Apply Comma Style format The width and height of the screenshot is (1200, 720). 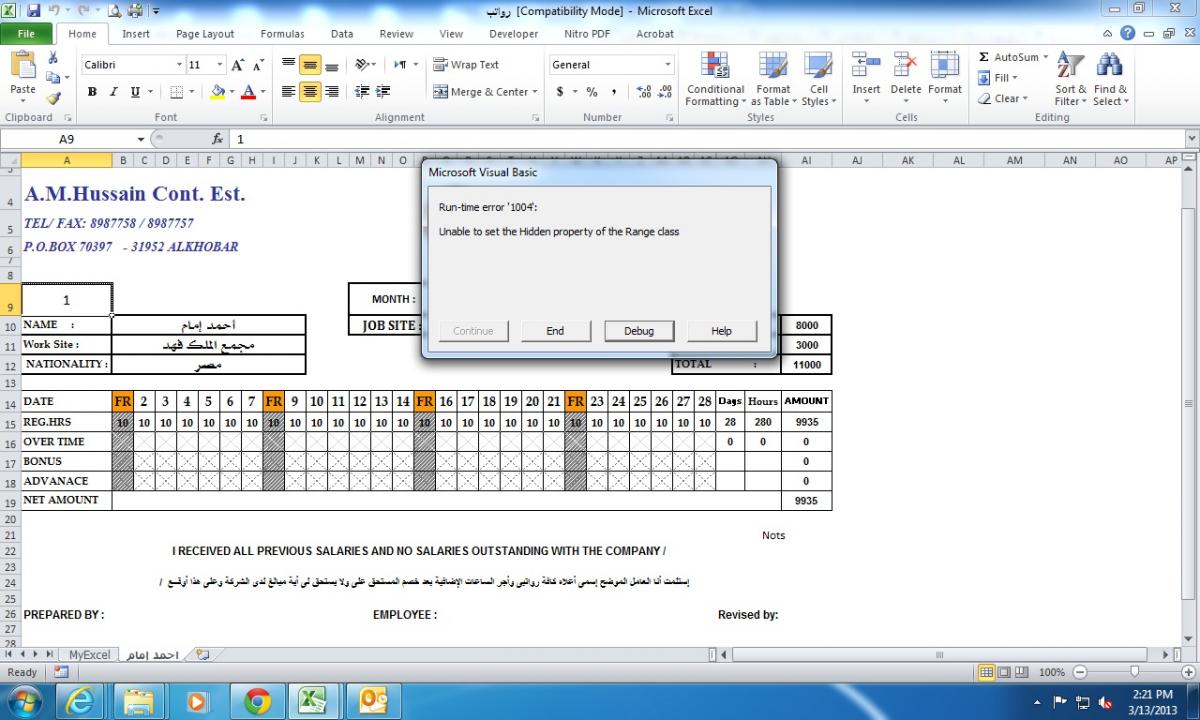click(x=613, y=92)
